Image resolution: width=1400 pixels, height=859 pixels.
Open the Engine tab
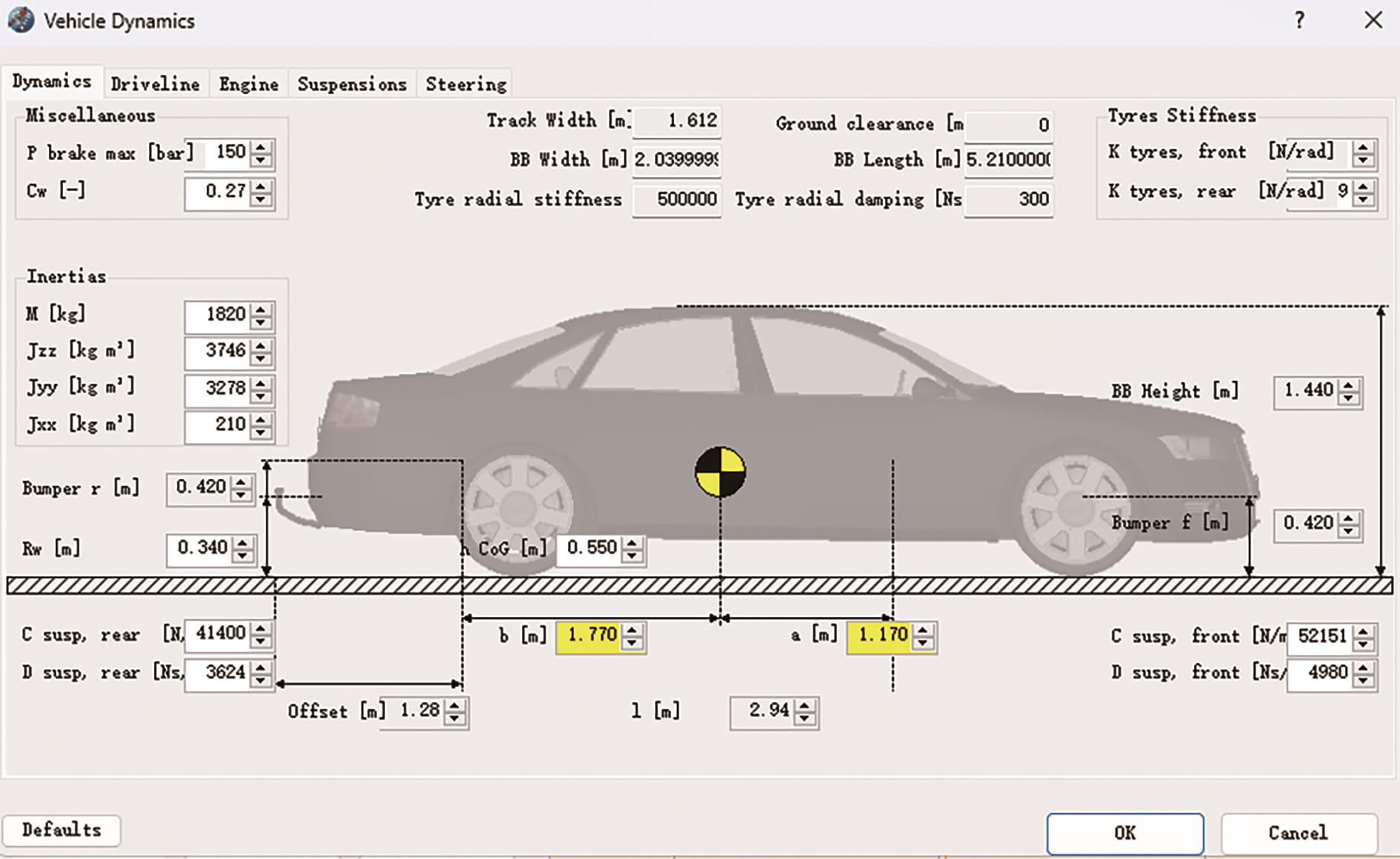click(248, 84)
